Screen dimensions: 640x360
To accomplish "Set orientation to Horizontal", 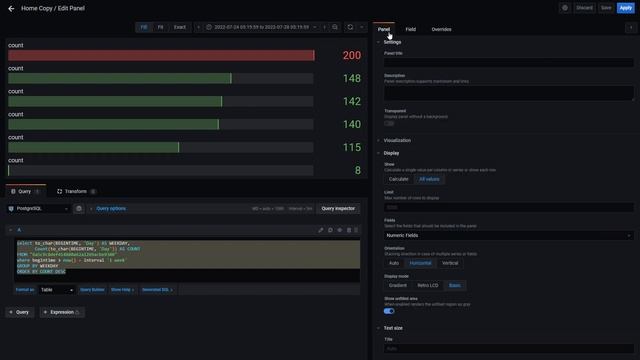I will coord(420,263).
